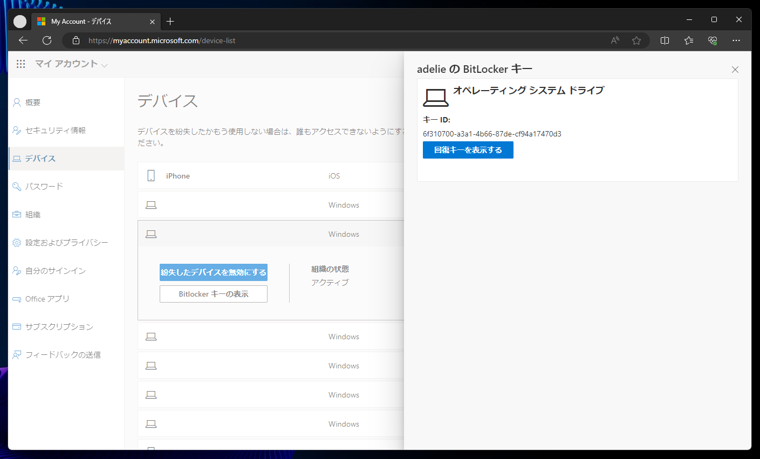This screenshot has width=760, height=459.
Task: Open the app launcher grid icon
Action: (21, 64)
